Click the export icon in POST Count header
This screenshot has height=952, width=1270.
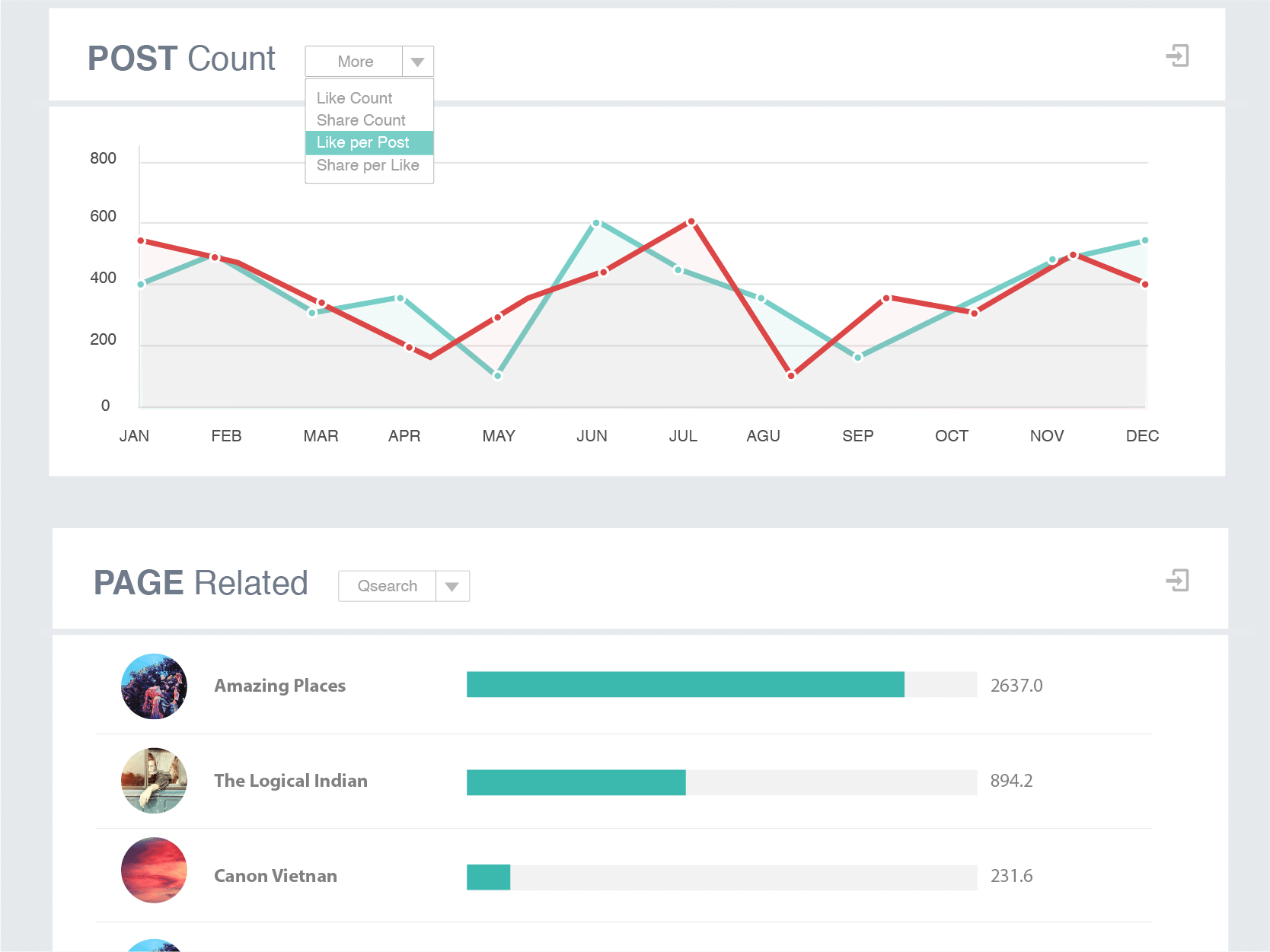pyautogui.click(x=1177, y=56)
